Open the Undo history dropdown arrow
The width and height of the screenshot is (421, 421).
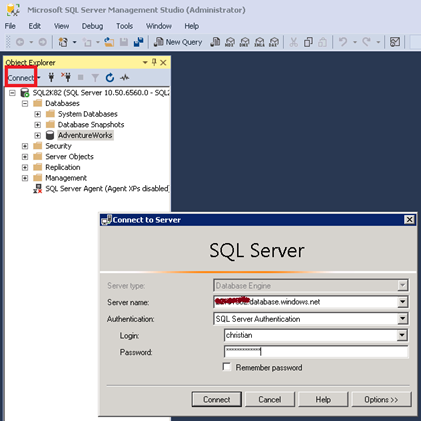click(355, 42)
